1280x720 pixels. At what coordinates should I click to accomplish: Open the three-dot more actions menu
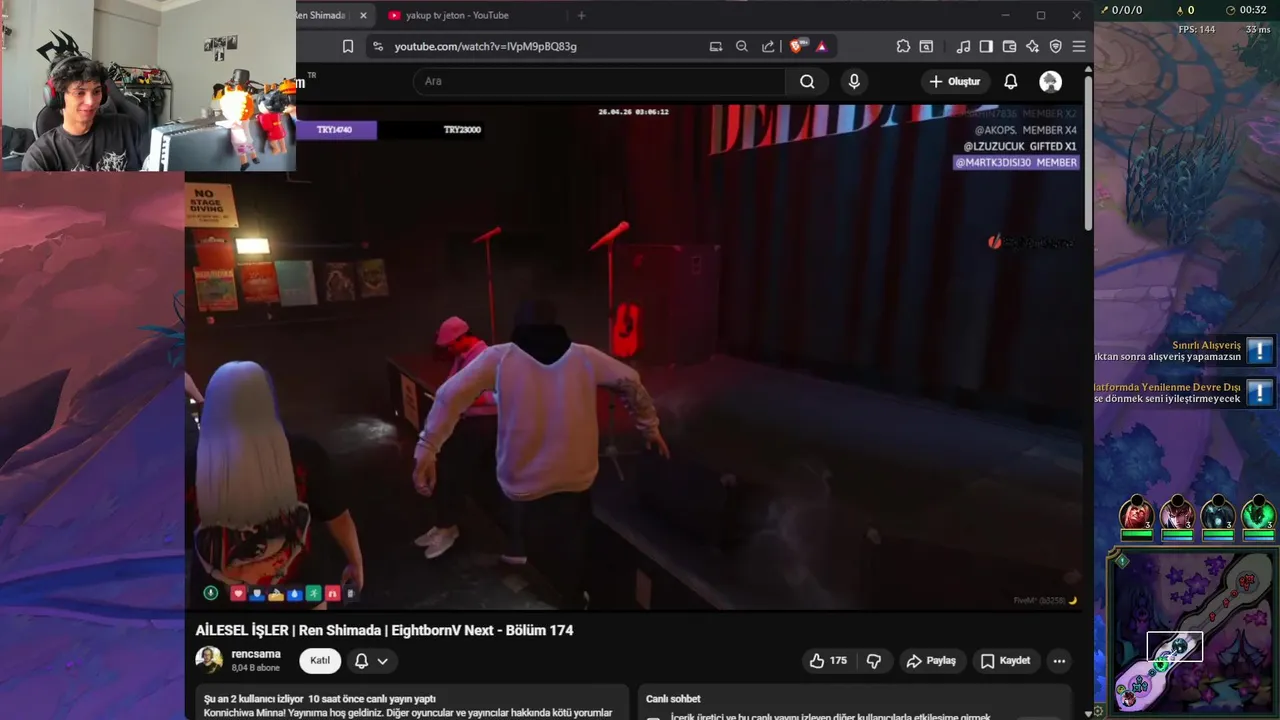pos(1059,660)
